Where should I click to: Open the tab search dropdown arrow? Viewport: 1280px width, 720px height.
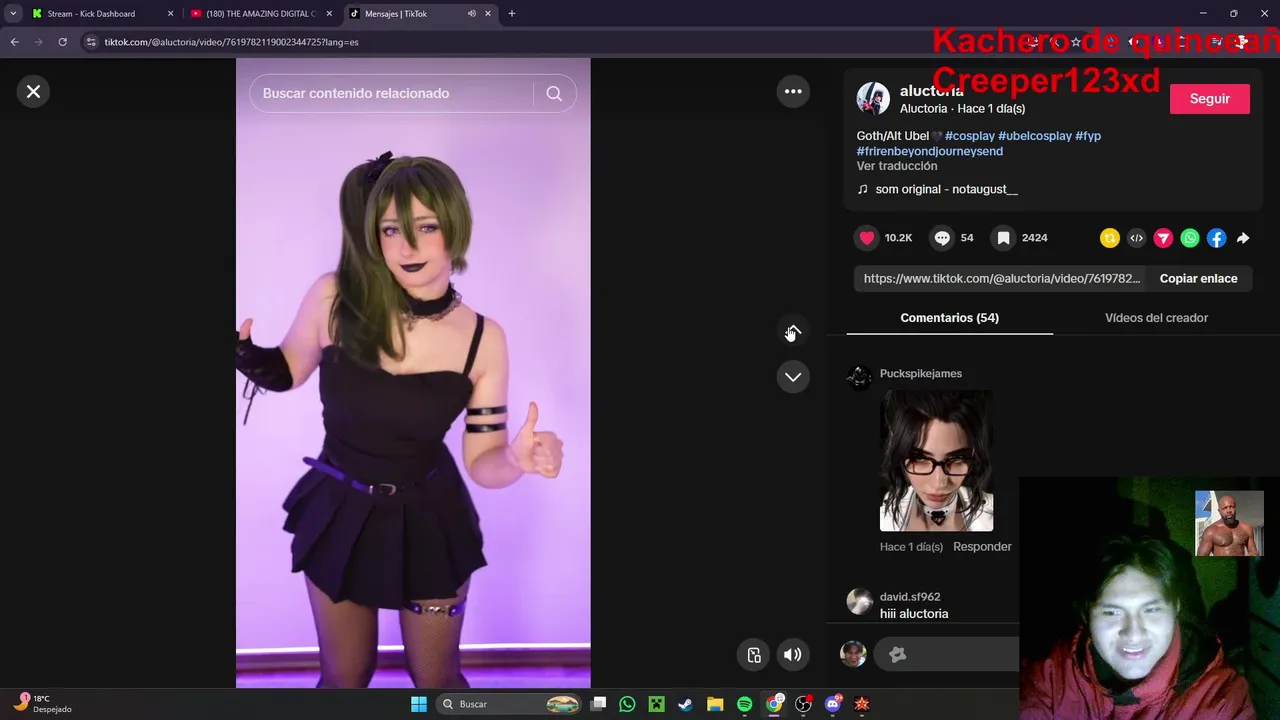(x=13, y=14)
